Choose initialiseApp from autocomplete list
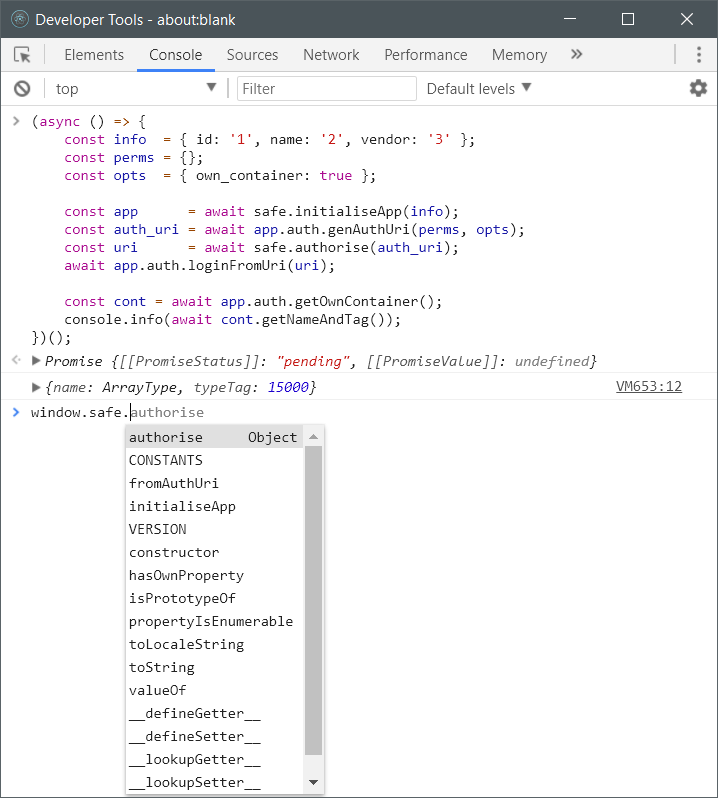 tap(182, 506)
